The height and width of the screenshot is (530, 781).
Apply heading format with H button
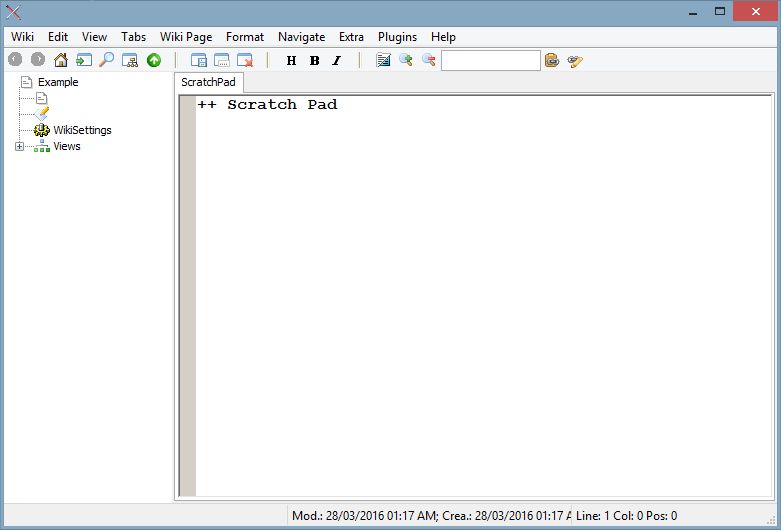[291, 61]
